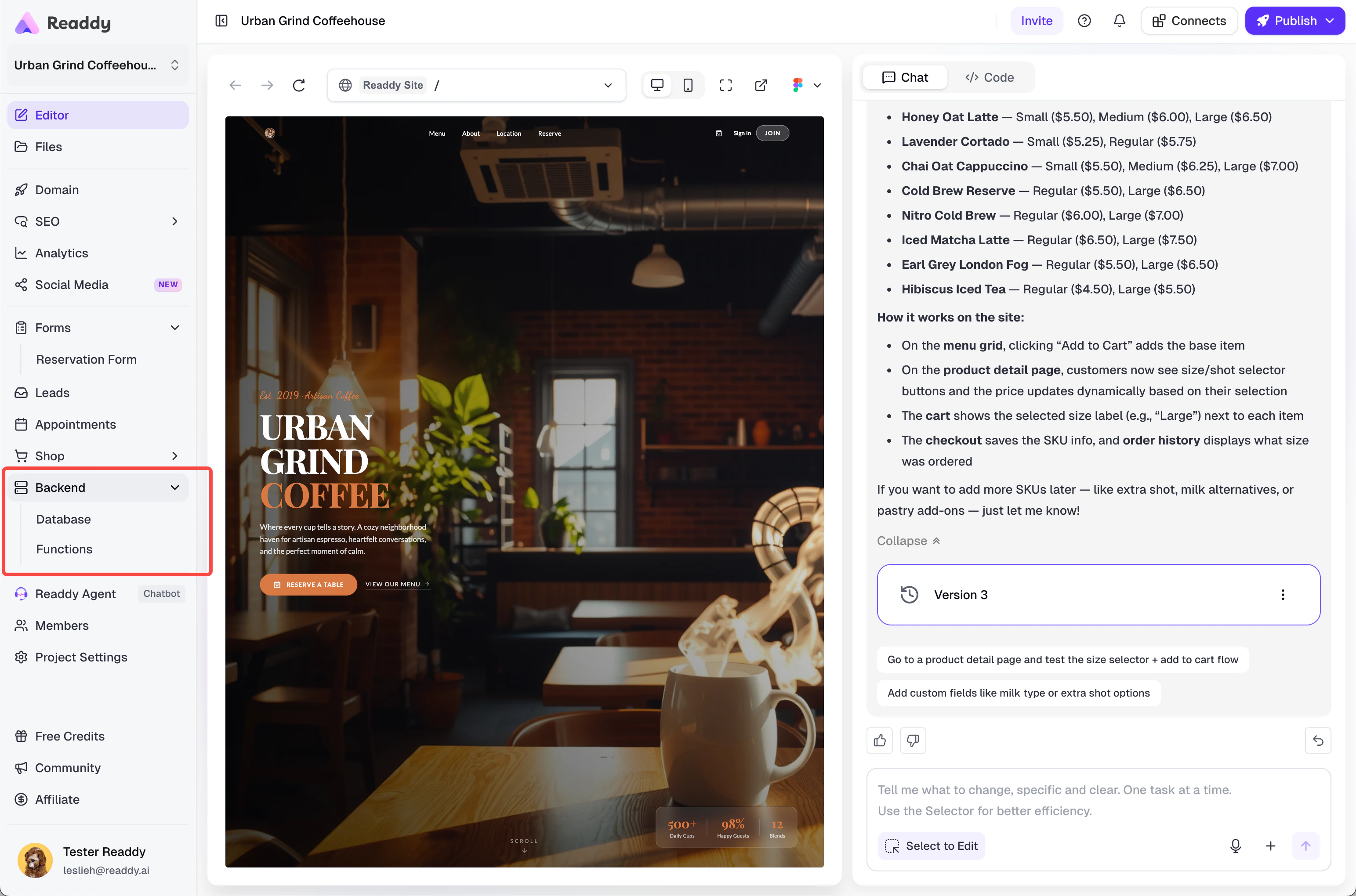Image resolution: width=1356 pixels, height=896 pixels.
Task: Open Appointments page
Action: (97, 425)
